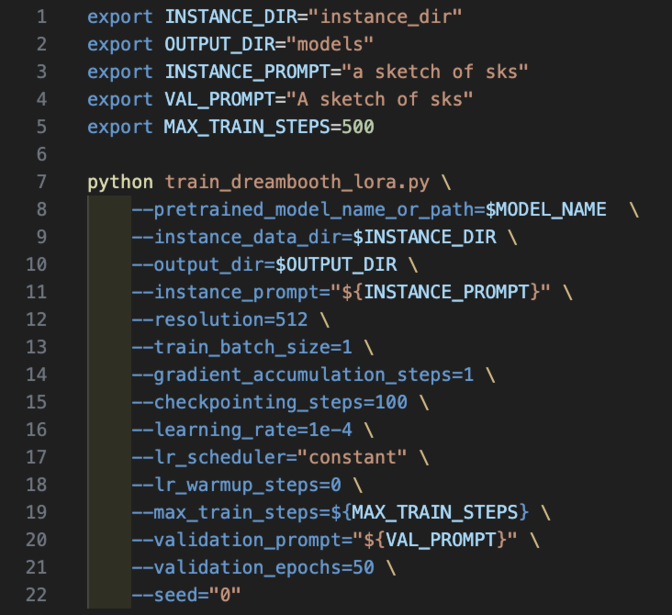Click --max_train_steps argument on line 19

click(225, 512)
